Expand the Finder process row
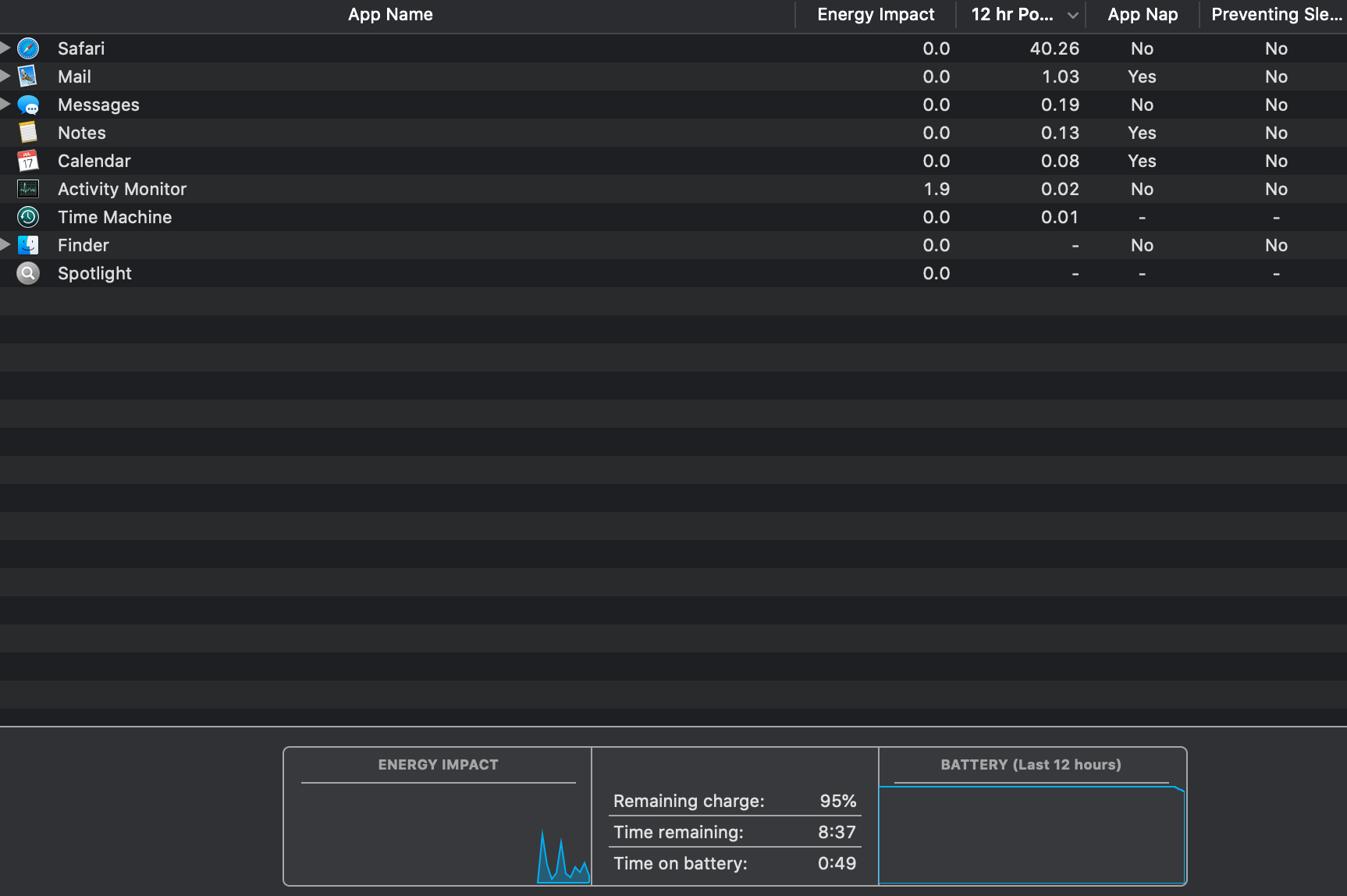 pos(5,245)
